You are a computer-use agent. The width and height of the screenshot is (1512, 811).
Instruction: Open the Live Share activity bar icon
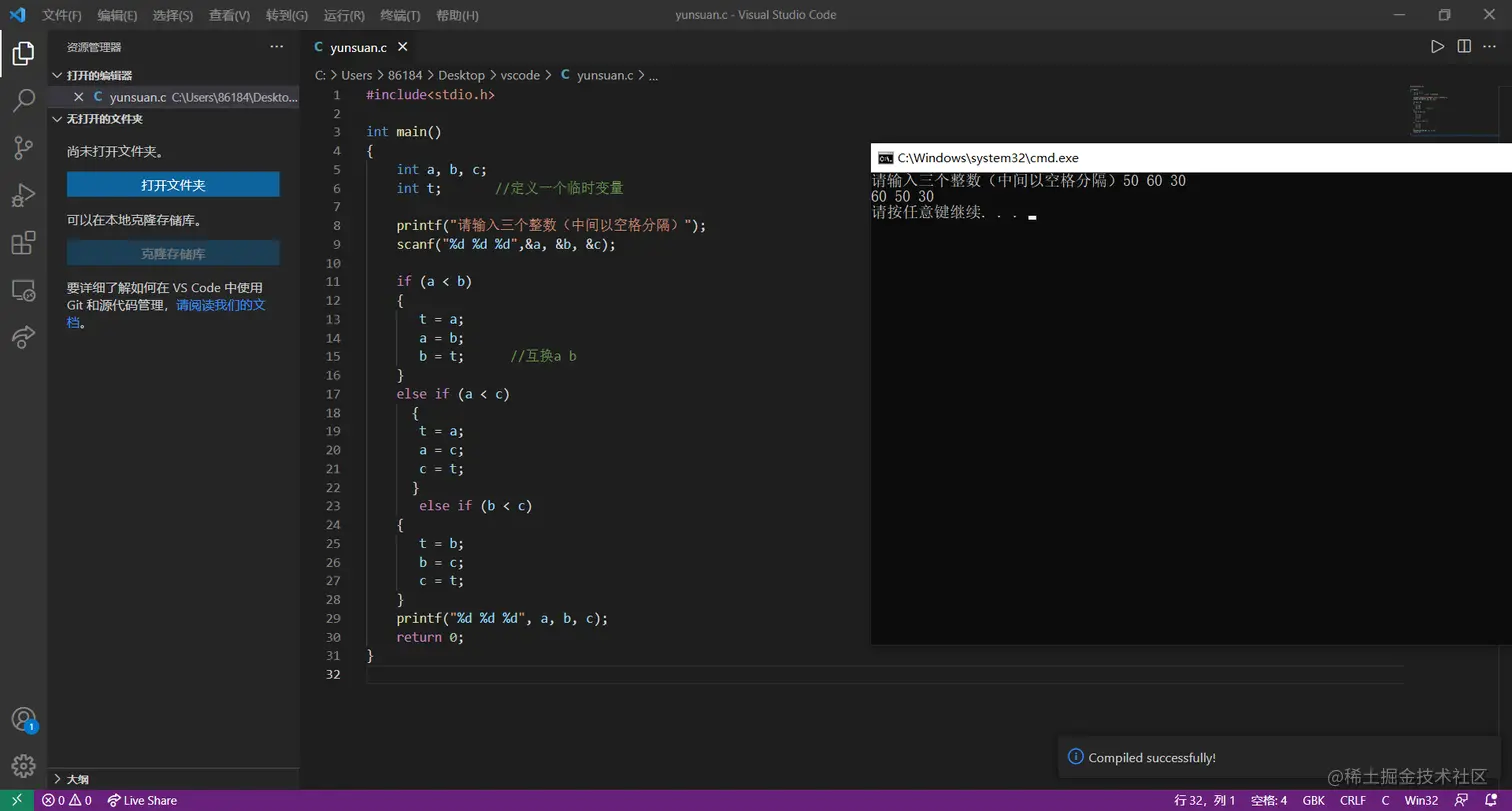point(23,337)
